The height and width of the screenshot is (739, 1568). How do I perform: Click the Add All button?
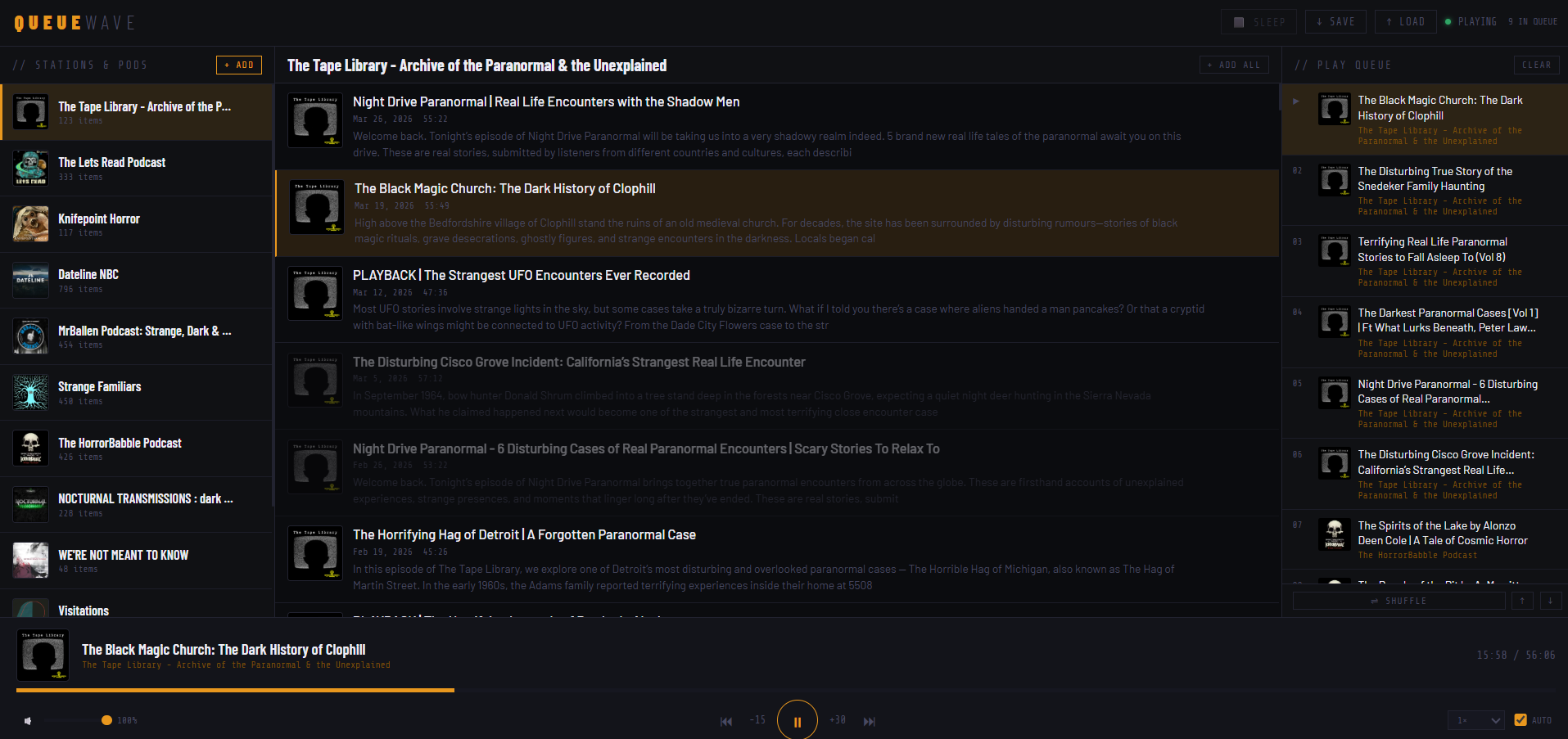point(1234,65)
